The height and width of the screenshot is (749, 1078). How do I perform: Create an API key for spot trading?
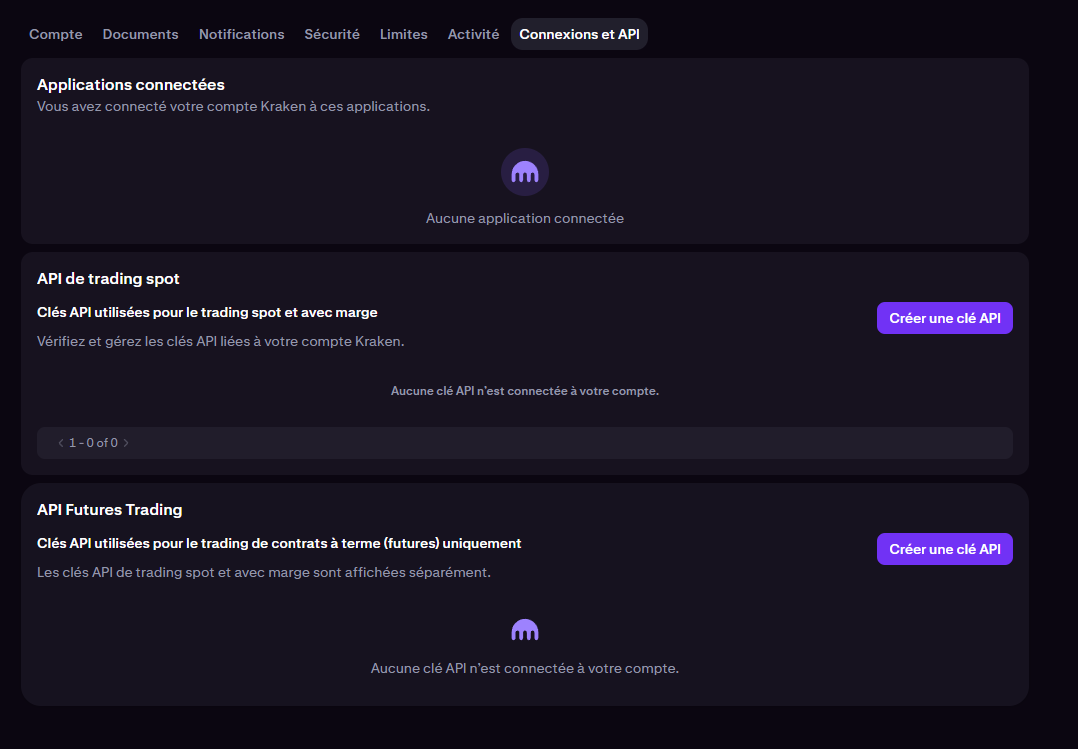coord(944,318)
